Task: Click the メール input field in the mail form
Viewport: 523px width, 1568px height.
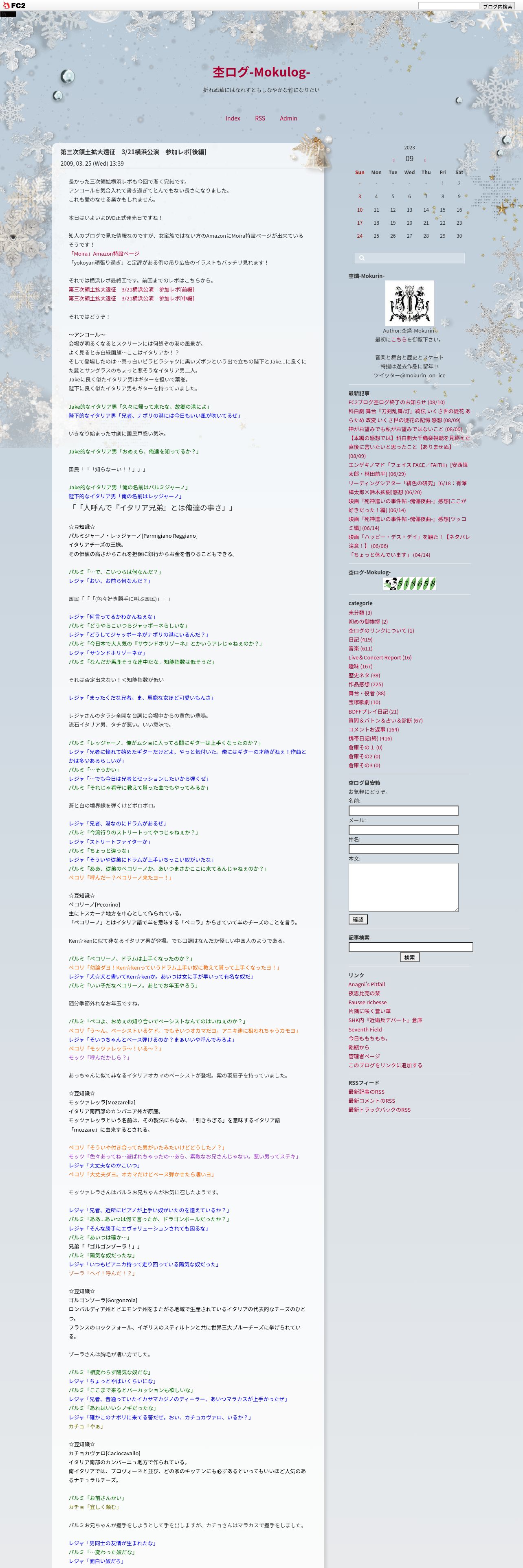Action: pos(403,830)
